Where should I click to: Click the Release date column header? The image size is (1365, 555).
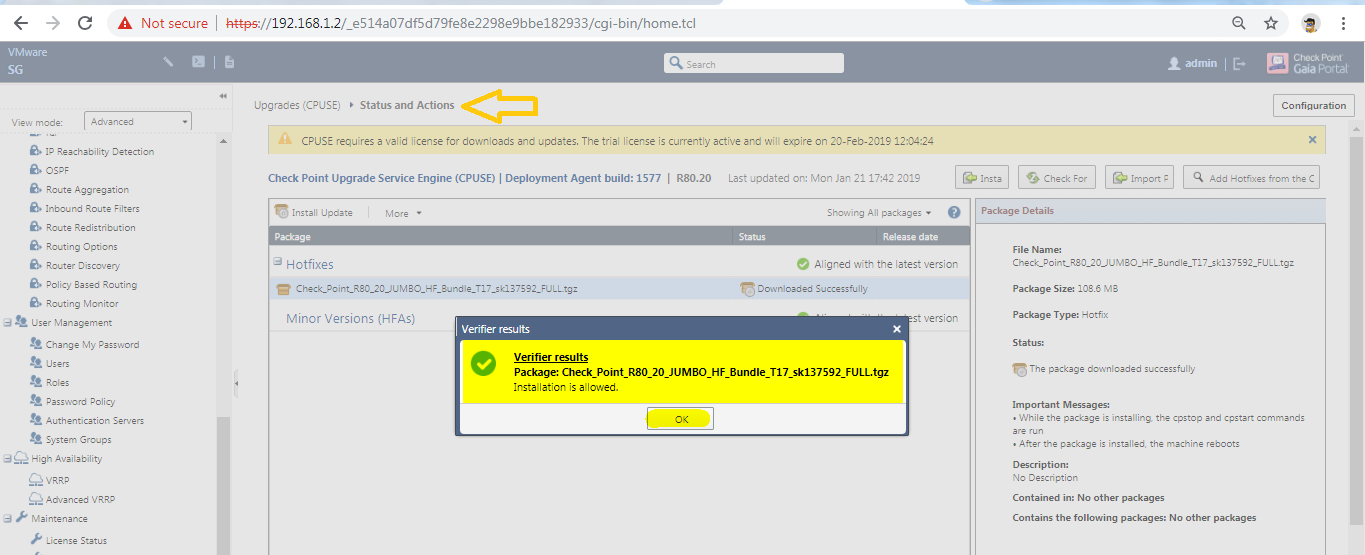(923, 237)
